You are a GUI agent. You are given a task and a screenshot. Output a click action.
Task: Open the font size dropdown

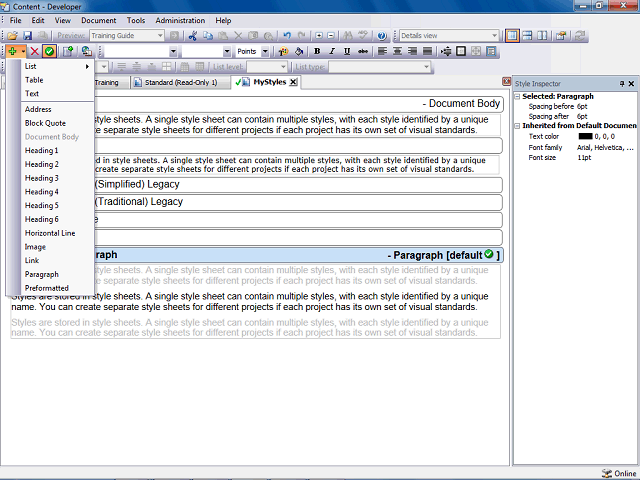tap(227, 51)
